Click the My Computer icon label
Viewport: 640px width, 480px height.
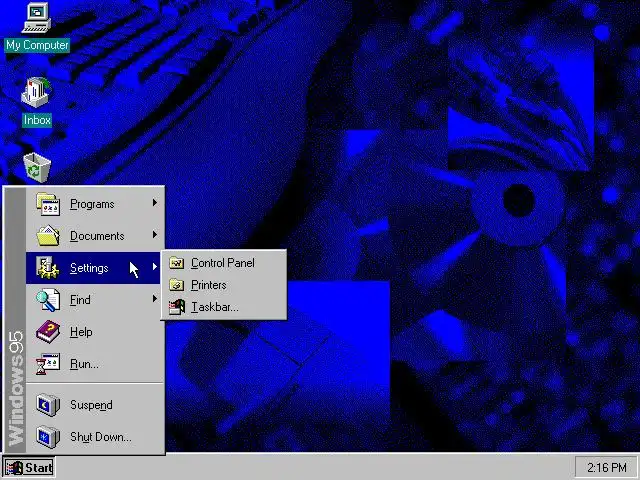(x=37, y=45)
